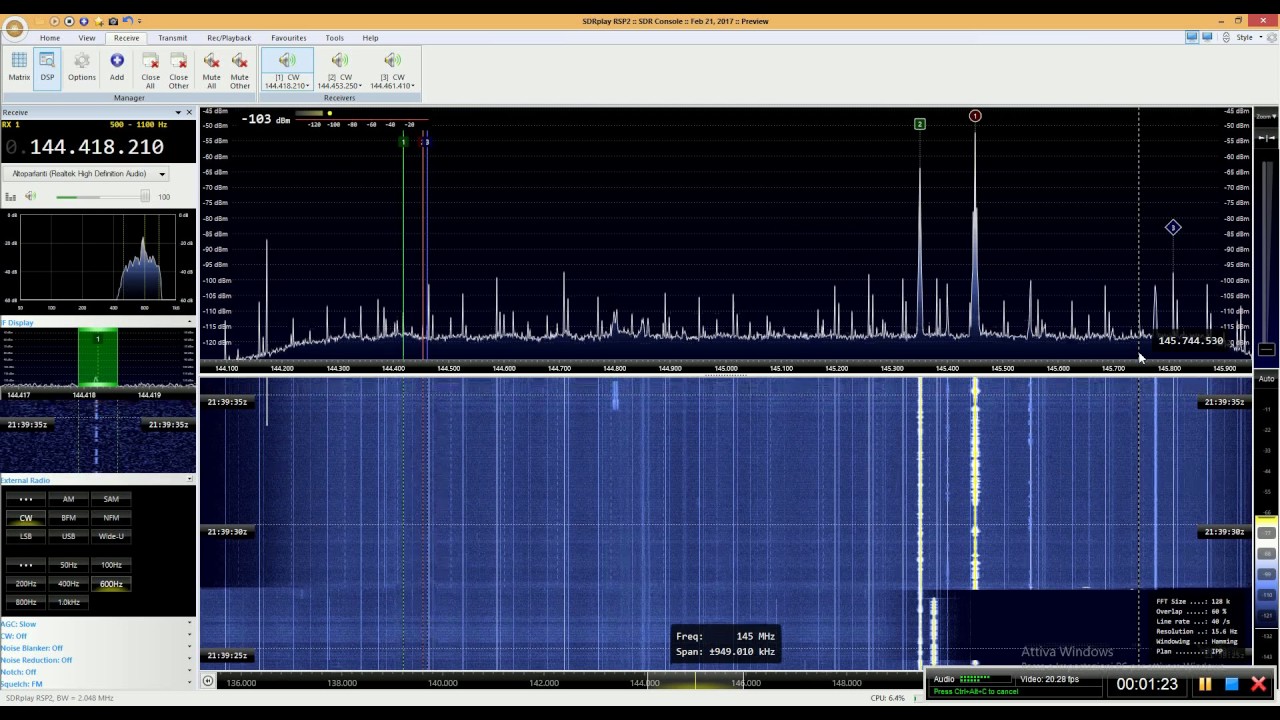Screen dimensions: 1280x720
Task: Select USB demodulation mode
Action: pos(68,536)
